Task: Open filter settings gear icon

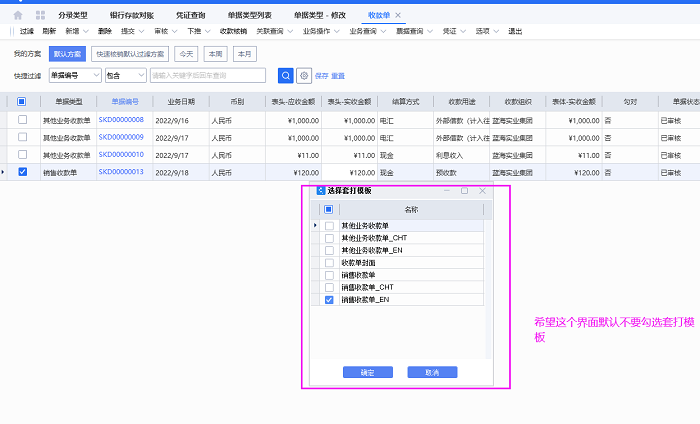Action: tap(304, 75)
